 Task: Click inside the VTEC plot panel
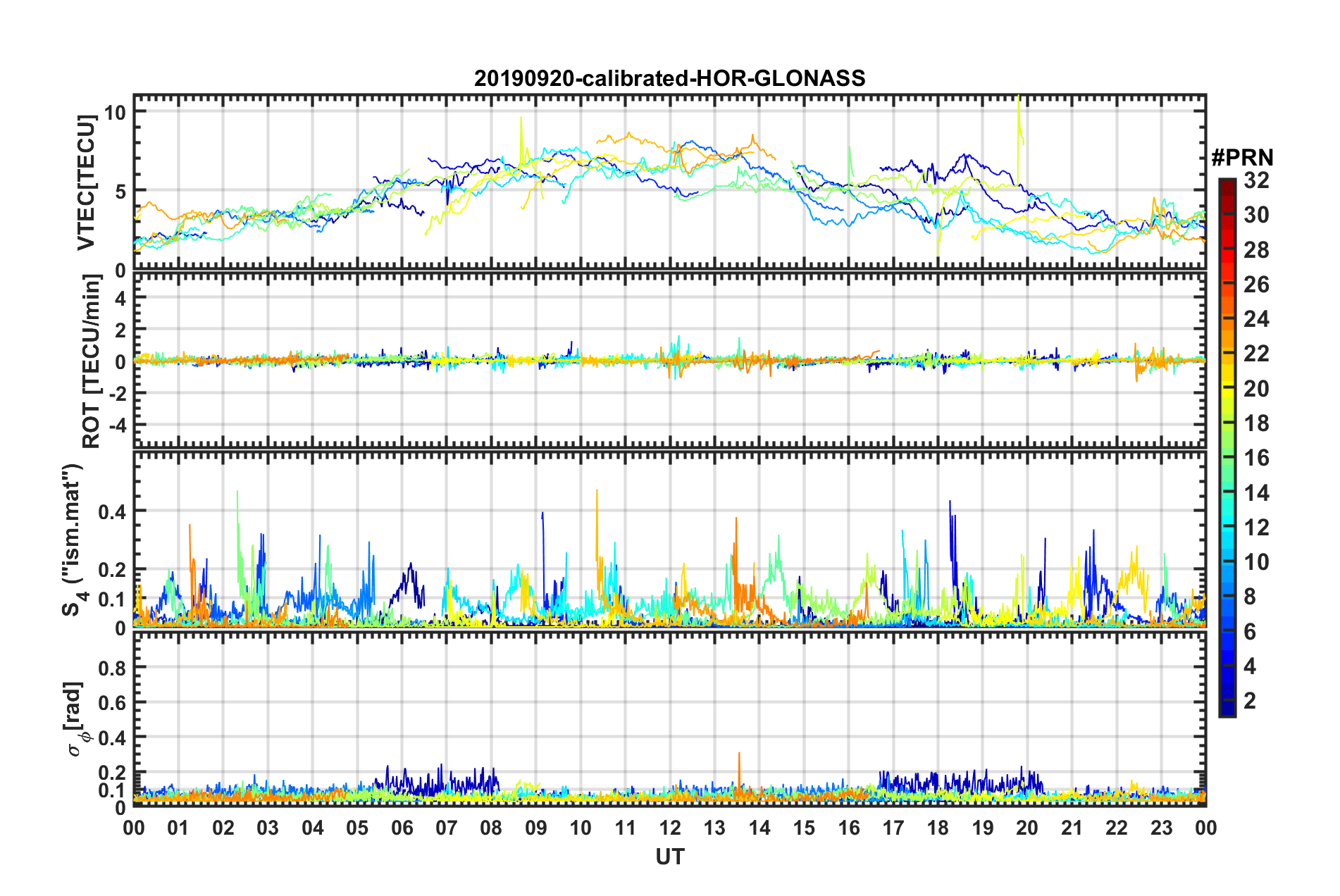pyautogui.click(x=670, y=182)
